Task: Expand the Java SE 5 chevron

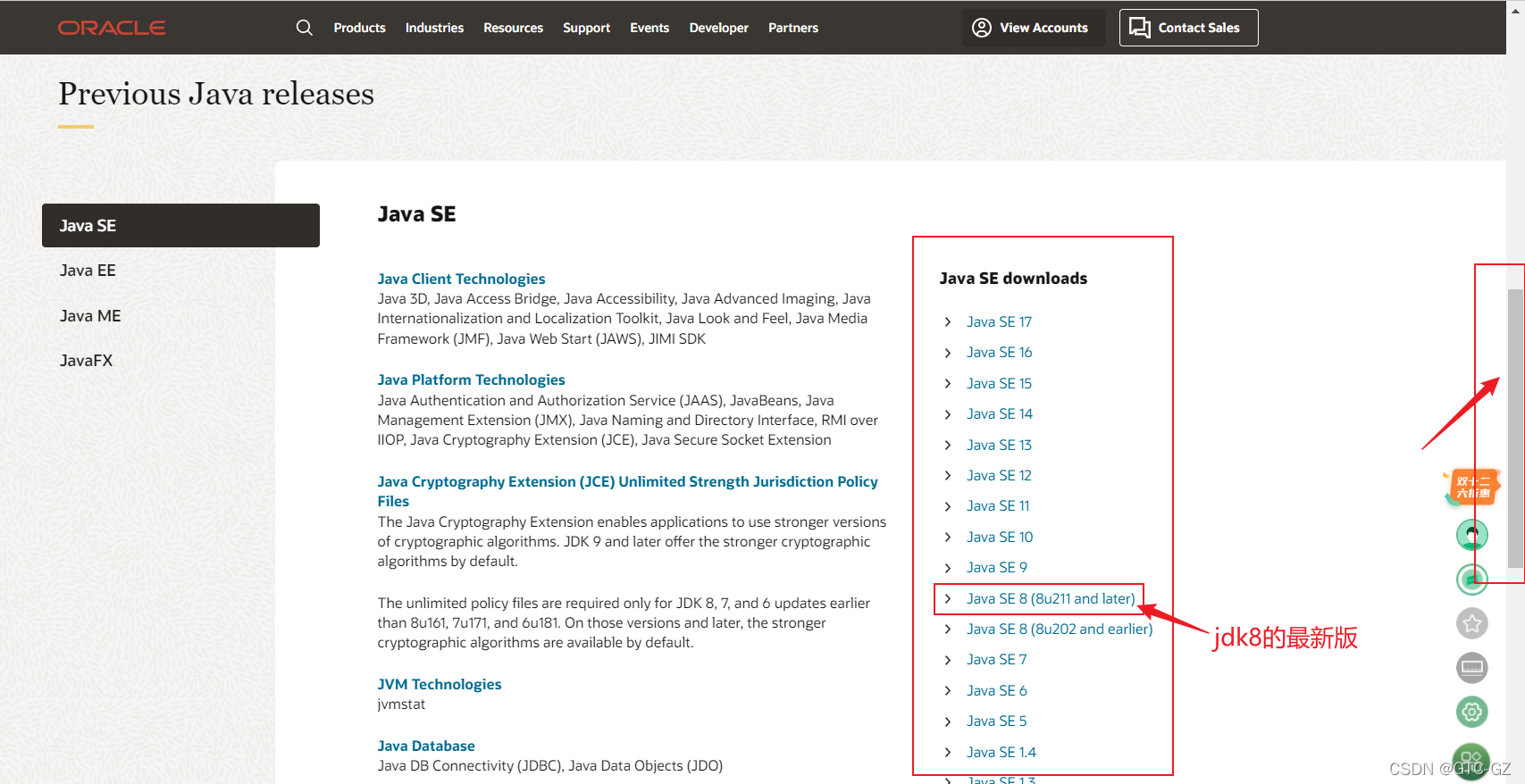Action: (x=948, y=721)
